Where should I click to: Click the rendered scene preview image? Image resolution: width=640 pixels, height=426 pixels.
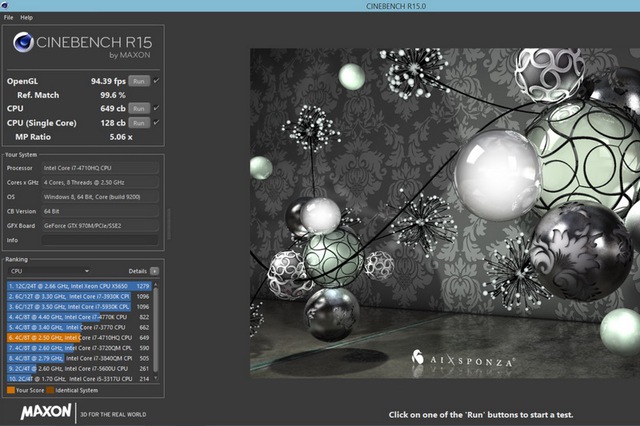click(445, 213)
